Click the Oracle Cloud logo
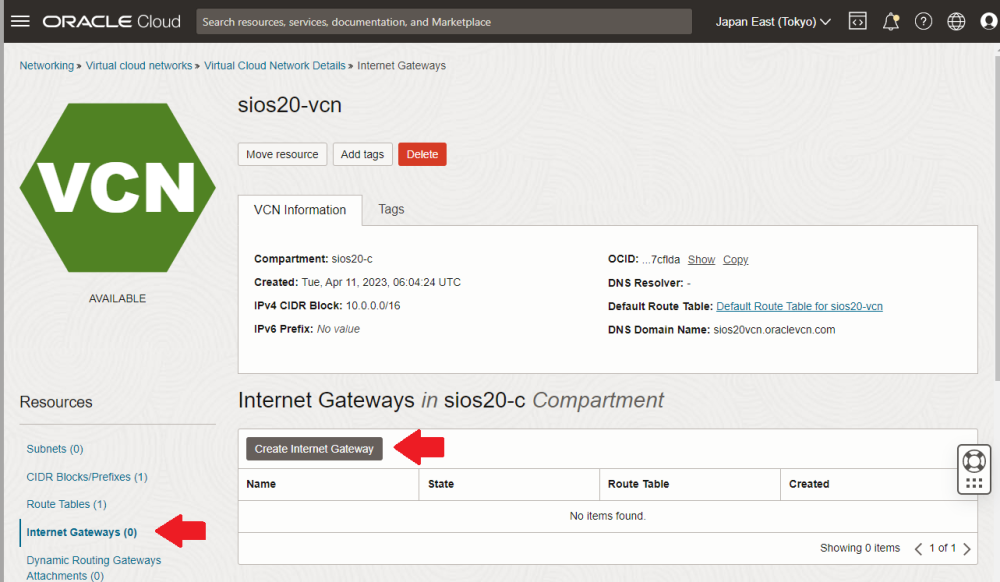The height and width of the screenshot is (582, 1000). click(x=112, y=22)
